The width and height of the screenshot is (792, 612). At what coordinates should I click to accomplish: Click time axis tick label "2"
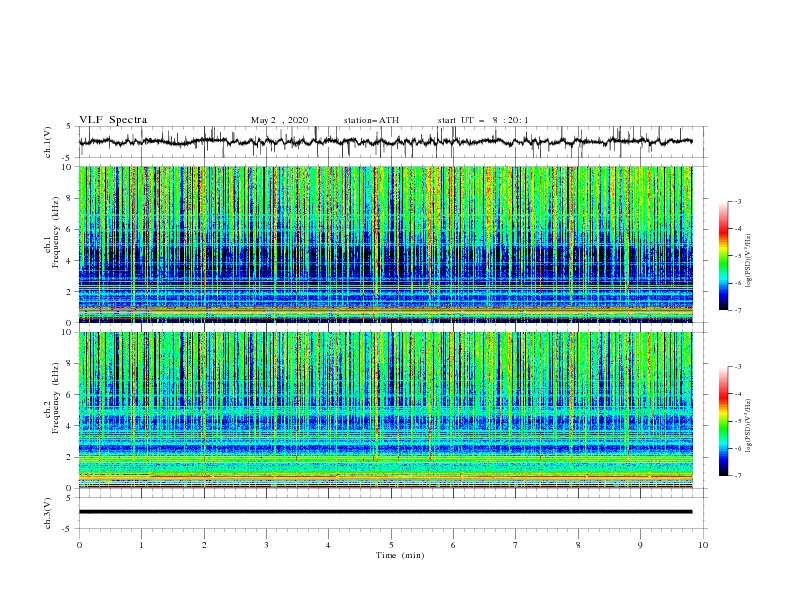point(204,545)
